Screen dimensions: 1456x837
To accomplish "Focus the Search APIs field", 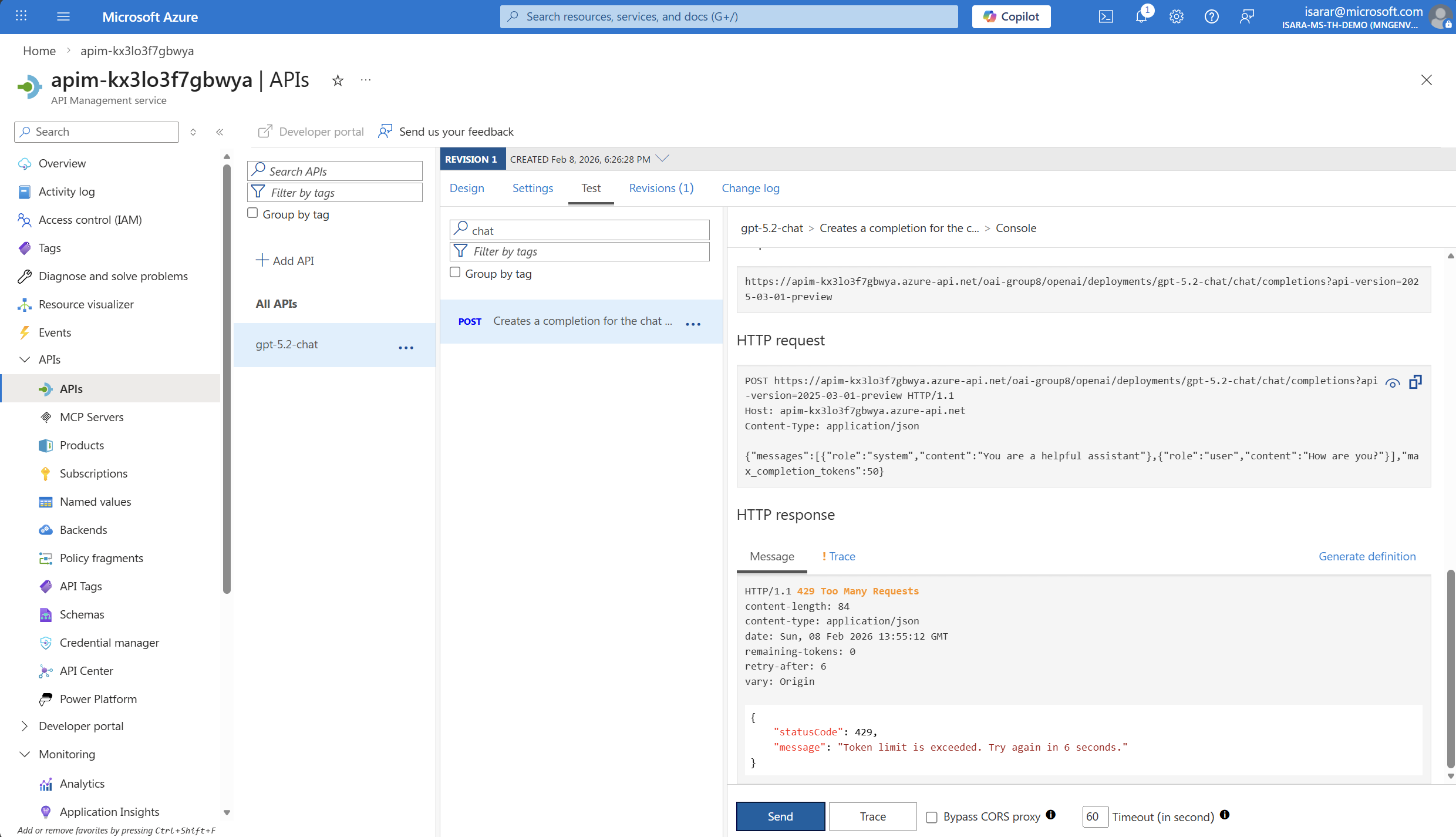I will pyautogui.click(x=335, y=171).
